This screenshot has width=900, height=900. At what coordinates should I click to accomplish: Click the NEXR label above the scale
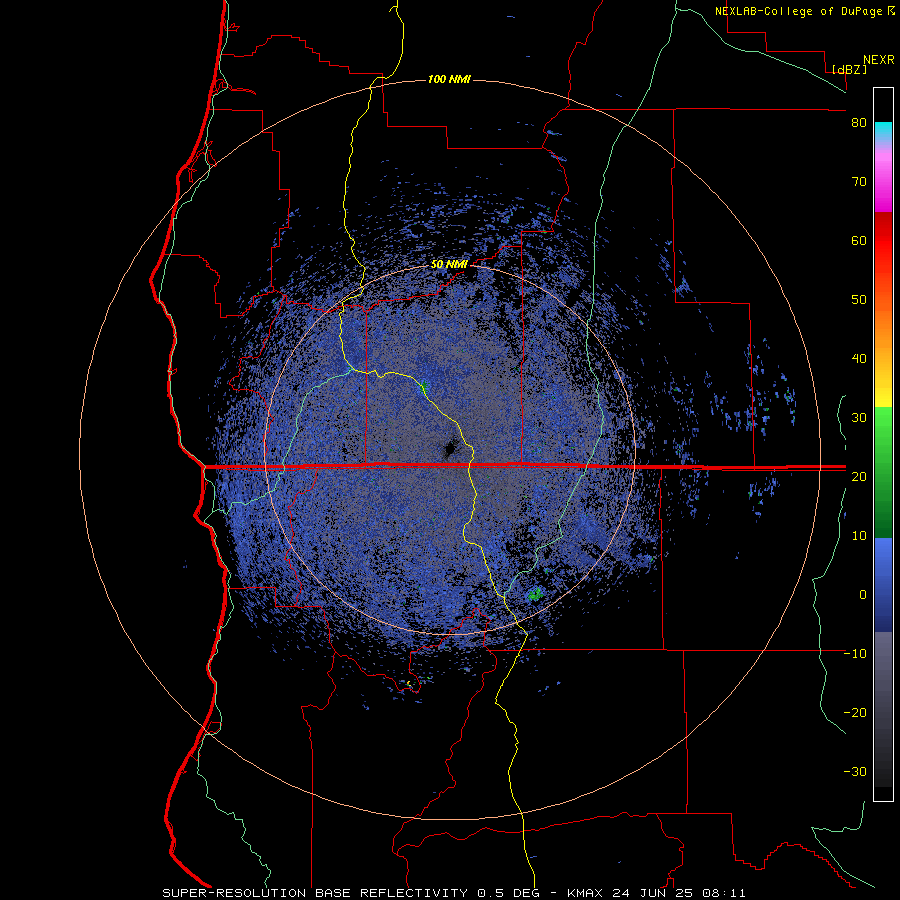[879, 60]
